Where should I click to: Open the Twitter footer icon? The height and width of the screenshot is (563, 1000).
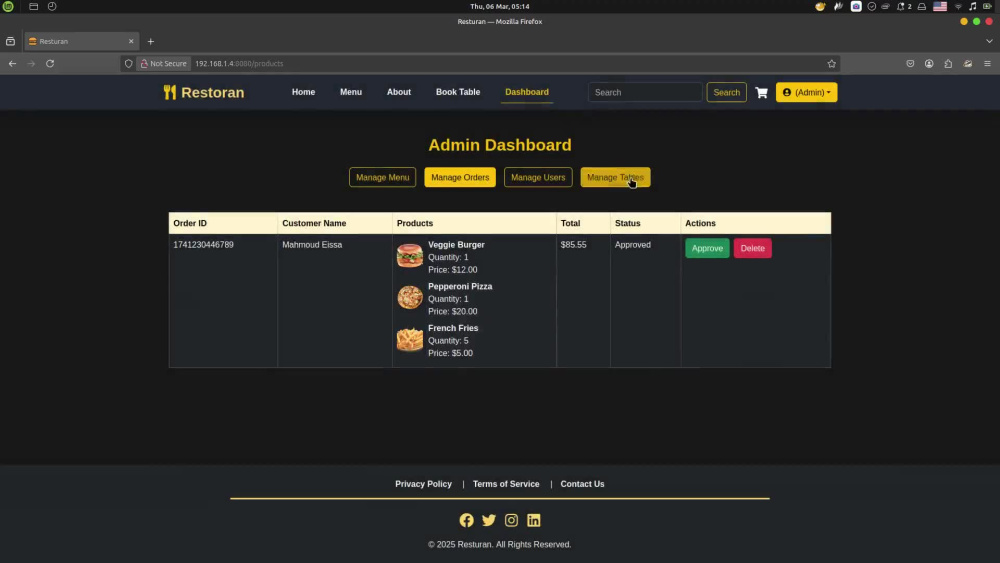[x=489, y=520]
